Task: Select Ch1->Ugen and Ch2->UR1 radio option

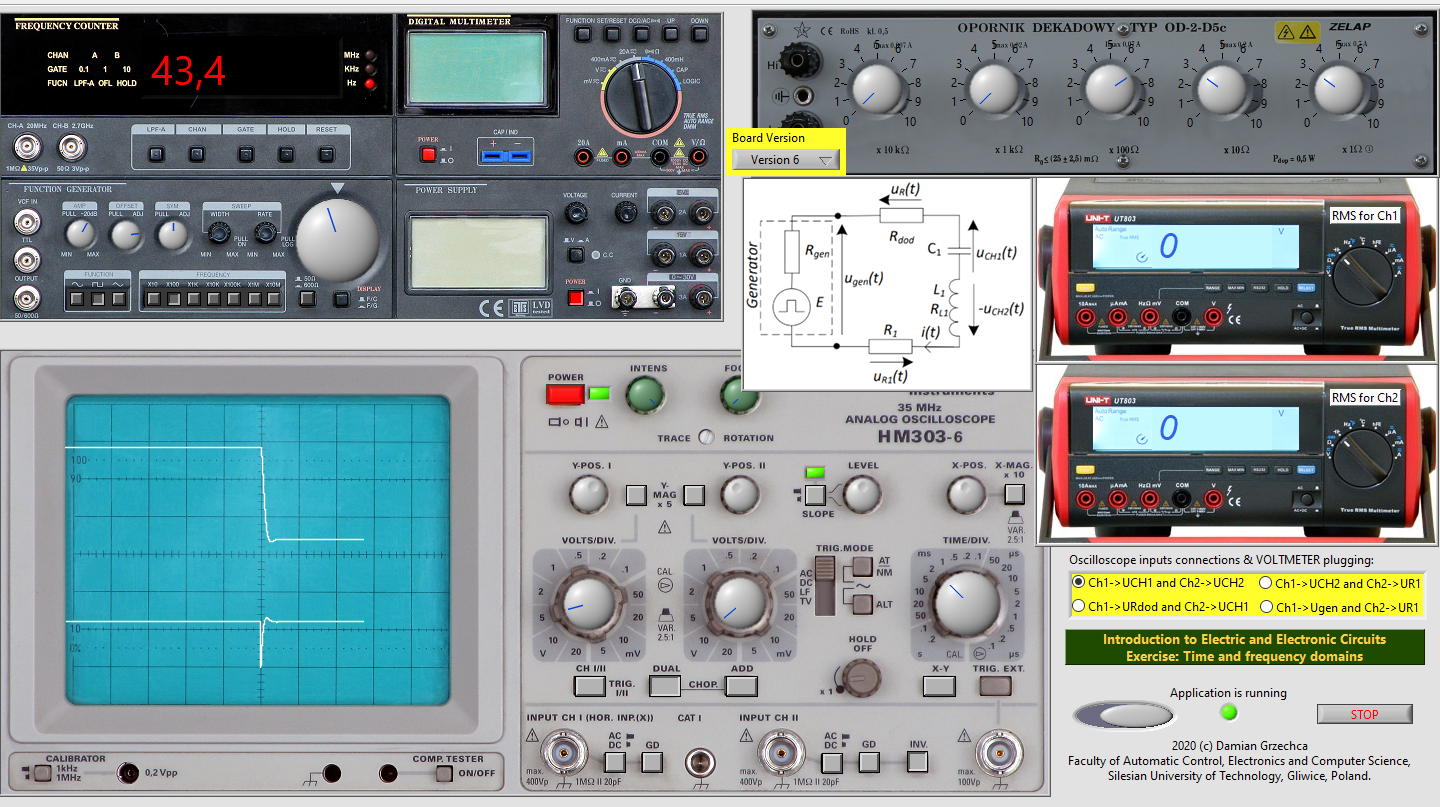Action: click(x=1265, y=607)
